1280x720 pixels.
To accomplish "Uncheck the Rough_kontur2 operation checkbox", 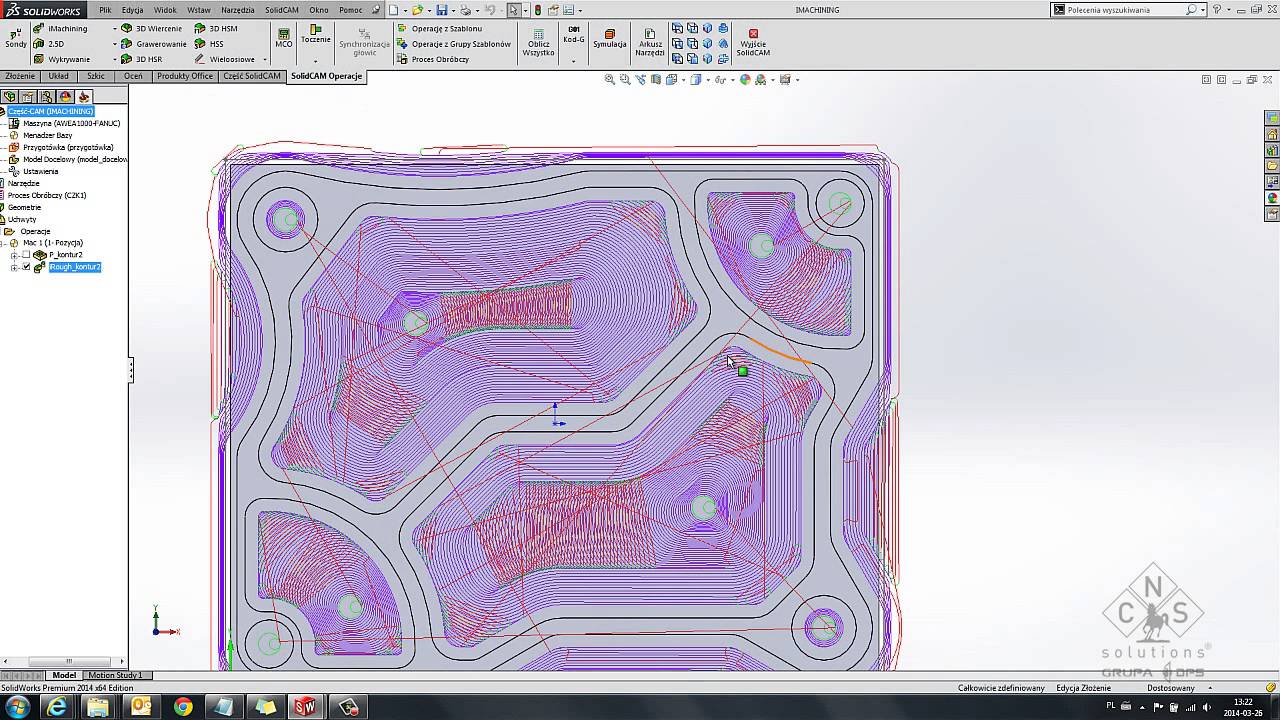I will (x=26, y=267).
